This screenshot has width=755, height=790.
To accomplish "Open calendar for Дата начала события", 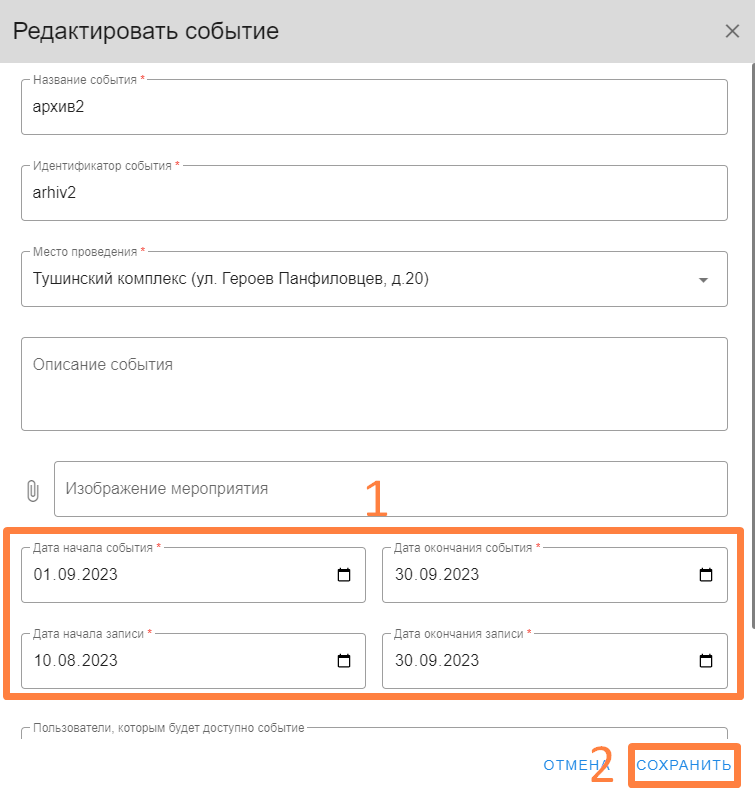I will tap(344, 574).
